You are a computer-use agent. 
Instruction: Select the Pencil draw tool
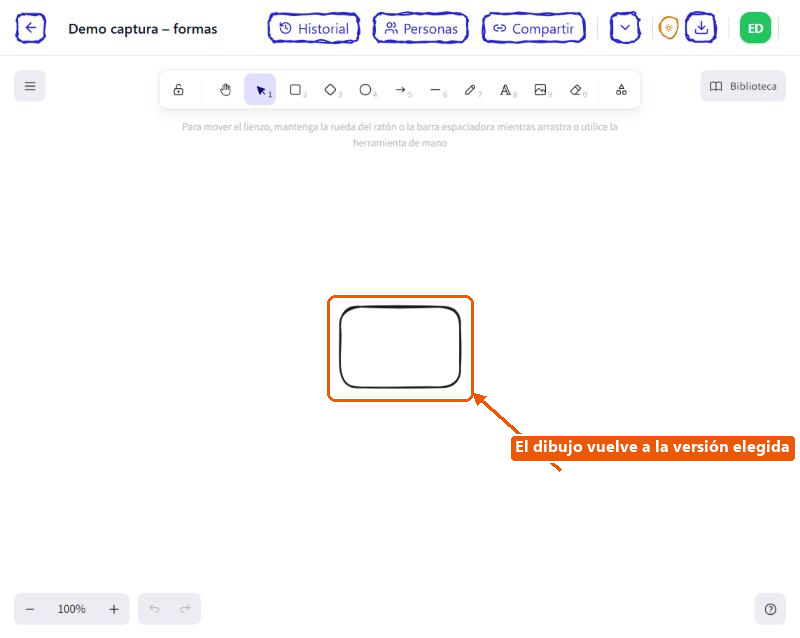pyautogui.click(x=470, y=90)
